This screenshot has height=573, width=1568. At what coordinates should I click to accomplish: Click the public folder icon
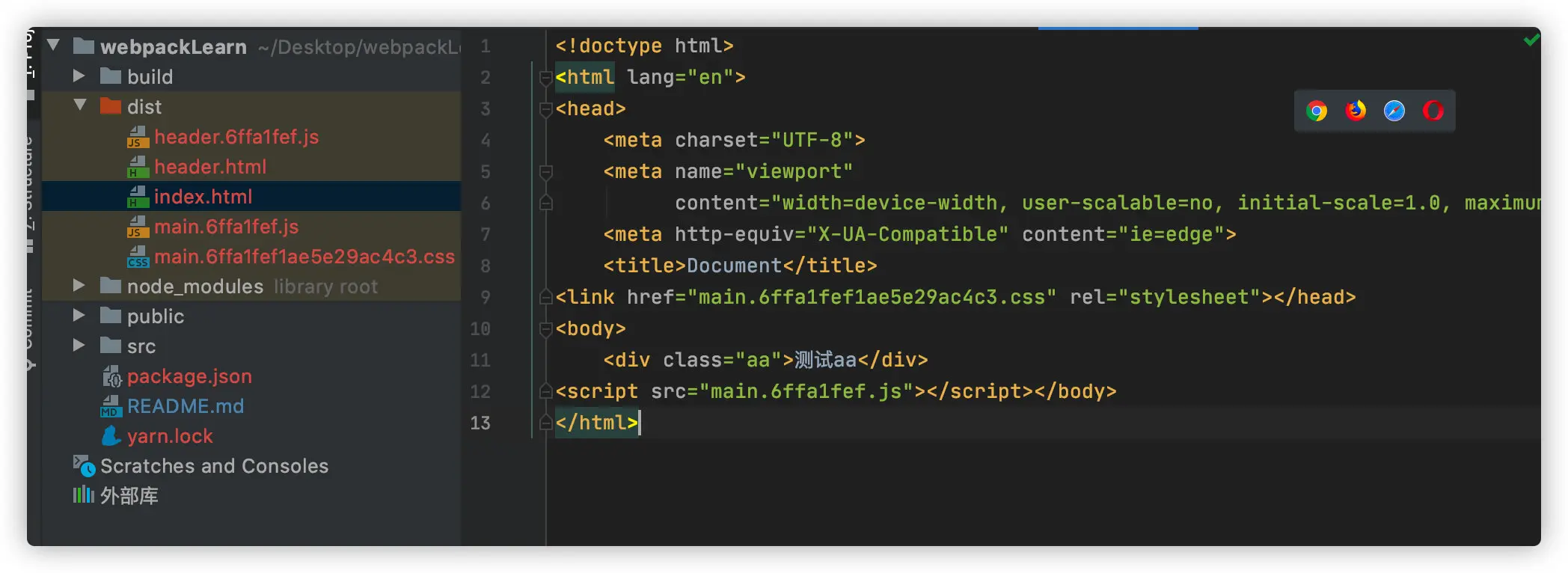[111, 315]
